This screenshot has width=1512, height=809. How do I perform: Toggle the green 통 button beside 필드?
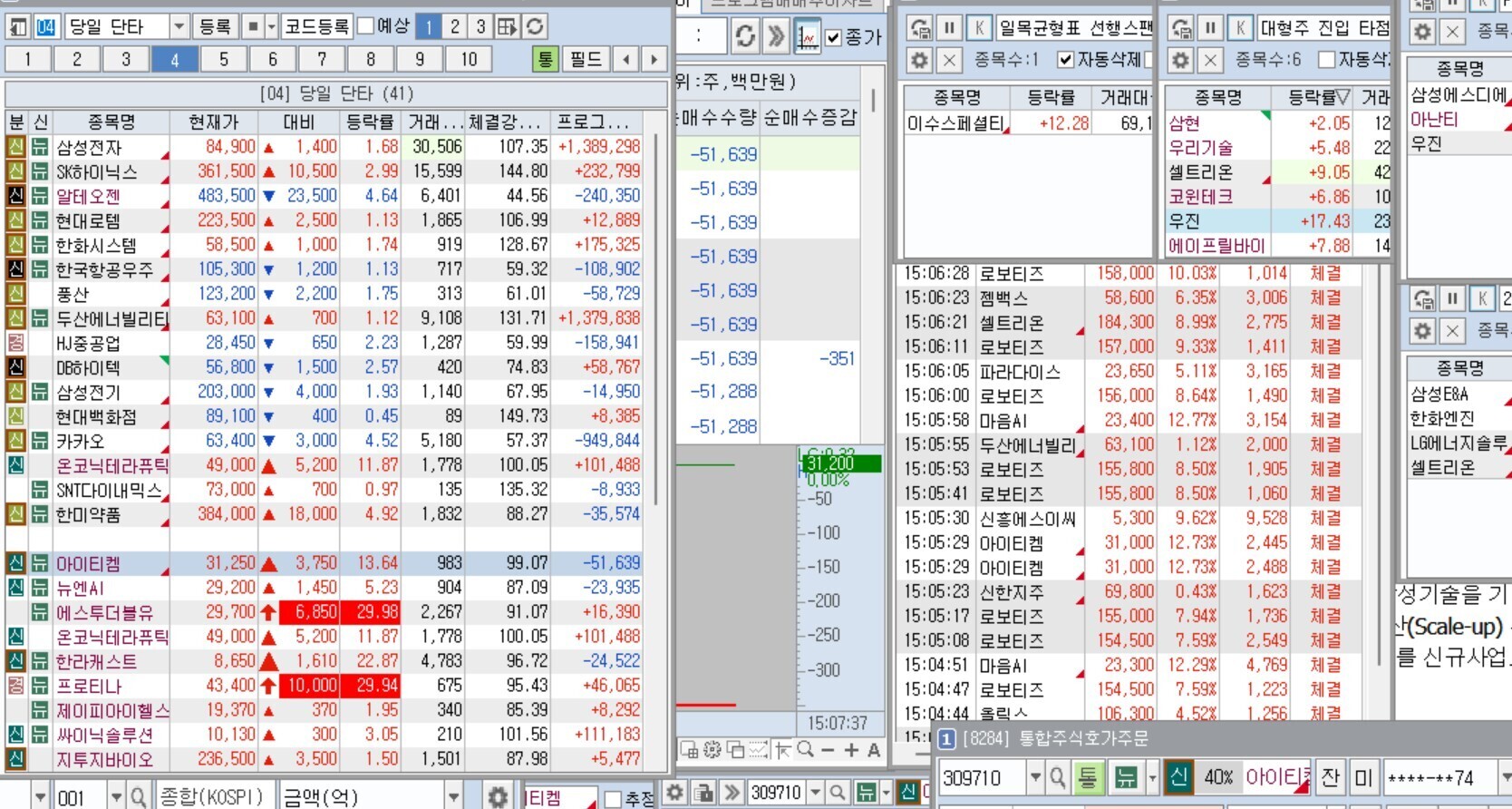coord(545,60)
